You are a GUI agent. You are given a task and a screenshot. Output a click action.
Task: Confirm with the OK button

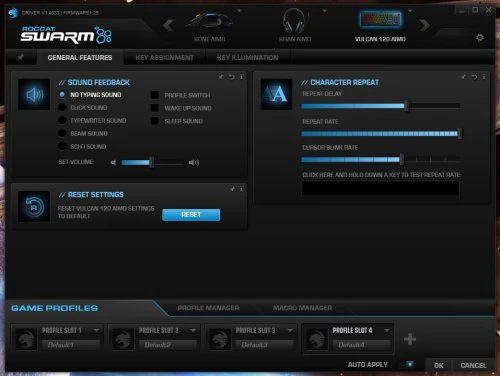tap(439, 365)
